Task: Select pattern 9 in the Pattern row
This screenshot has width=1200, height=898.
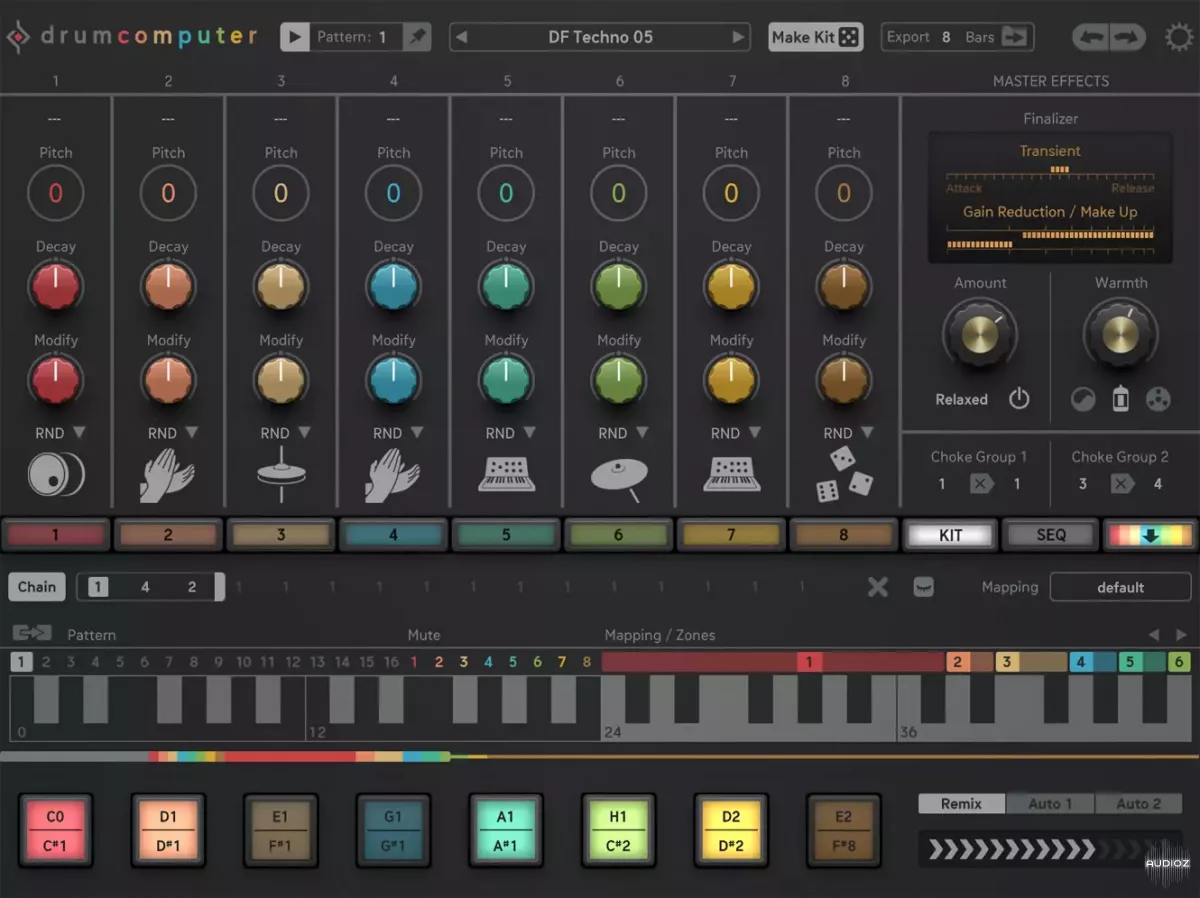Action: (219, 662)
